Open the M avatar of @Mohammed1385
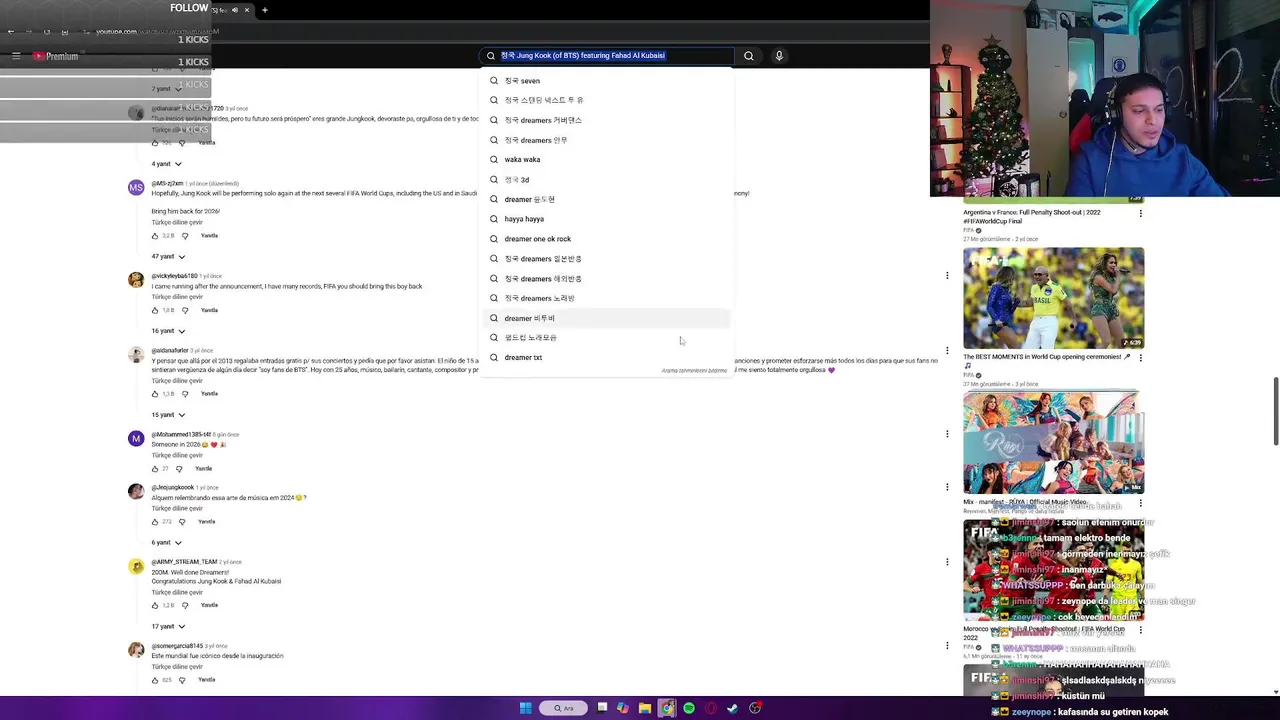 [136, 439]
